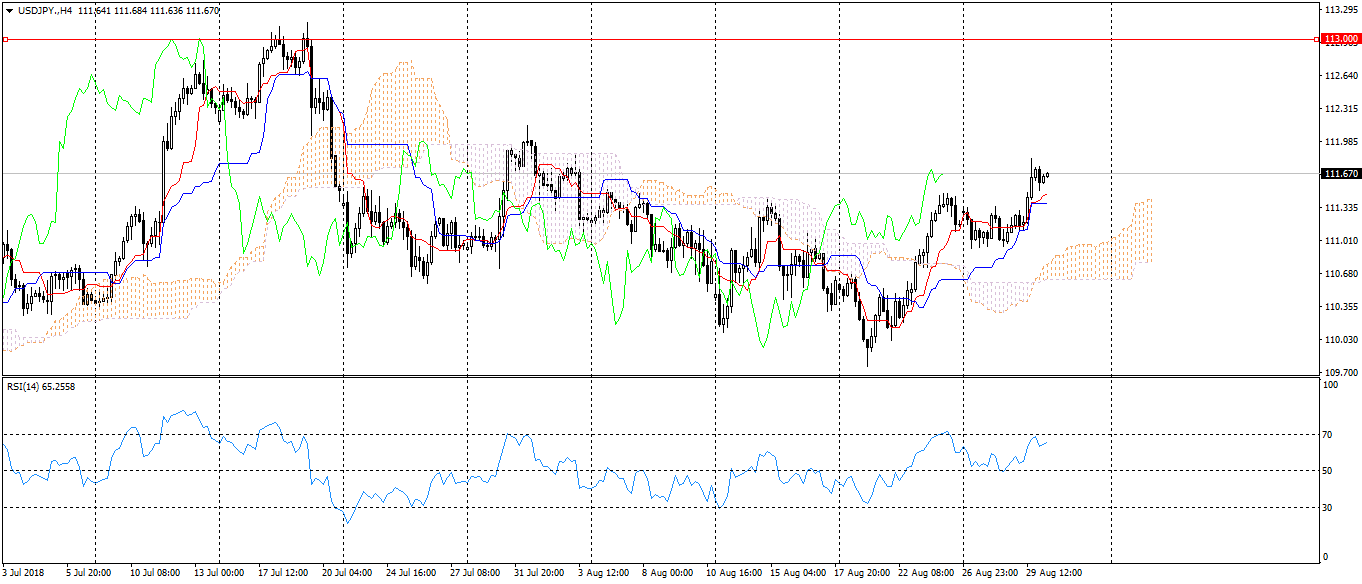Click the black 111.670 current price tag

1340,174
